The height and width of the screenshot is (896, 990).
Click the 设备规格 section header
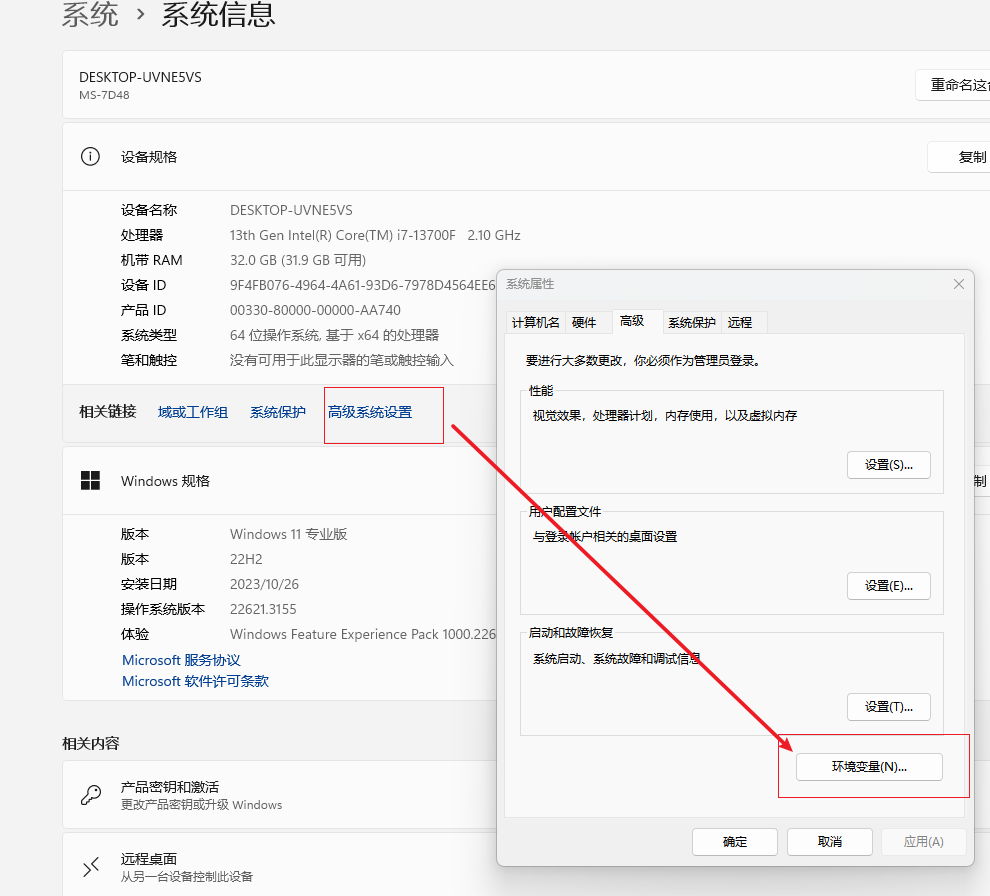click(x=526, y=157)
